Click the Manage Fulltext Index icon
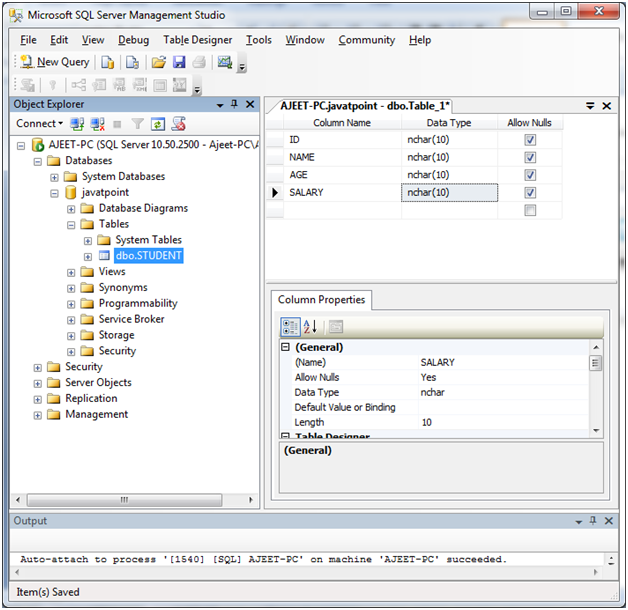The image size is (628, 610). pos(119,85)
